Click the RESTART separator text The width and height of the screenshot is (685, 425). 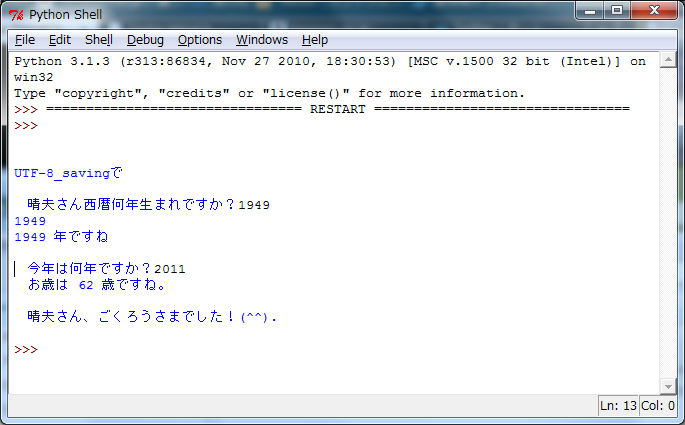[338, 109]
